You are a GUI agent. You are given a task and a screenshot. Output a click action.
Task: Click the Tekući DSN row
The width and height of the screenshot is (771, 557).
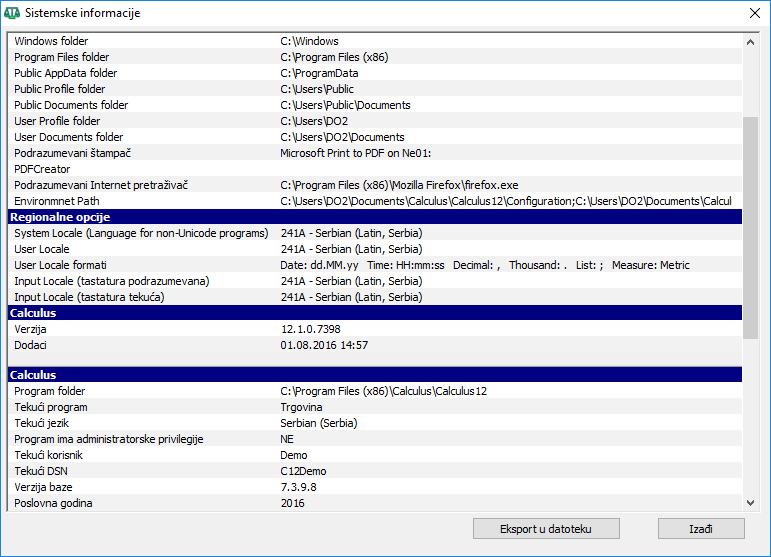pyautogui.click(x=374, y=471)
